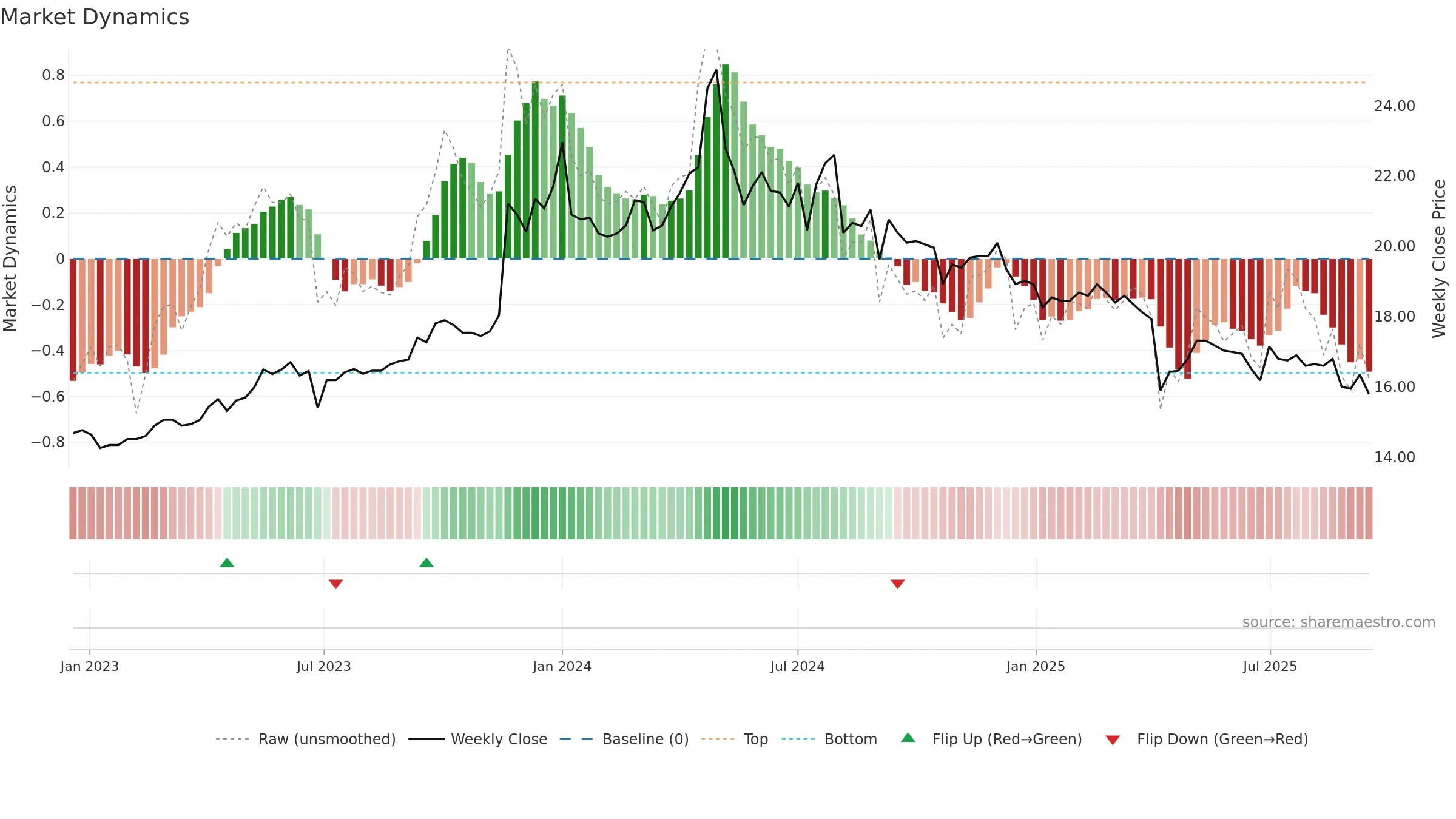This screenshot has width=1456, height=819.
Task: Click the Jan 2024 x-axis label
Action: [562, 666]
